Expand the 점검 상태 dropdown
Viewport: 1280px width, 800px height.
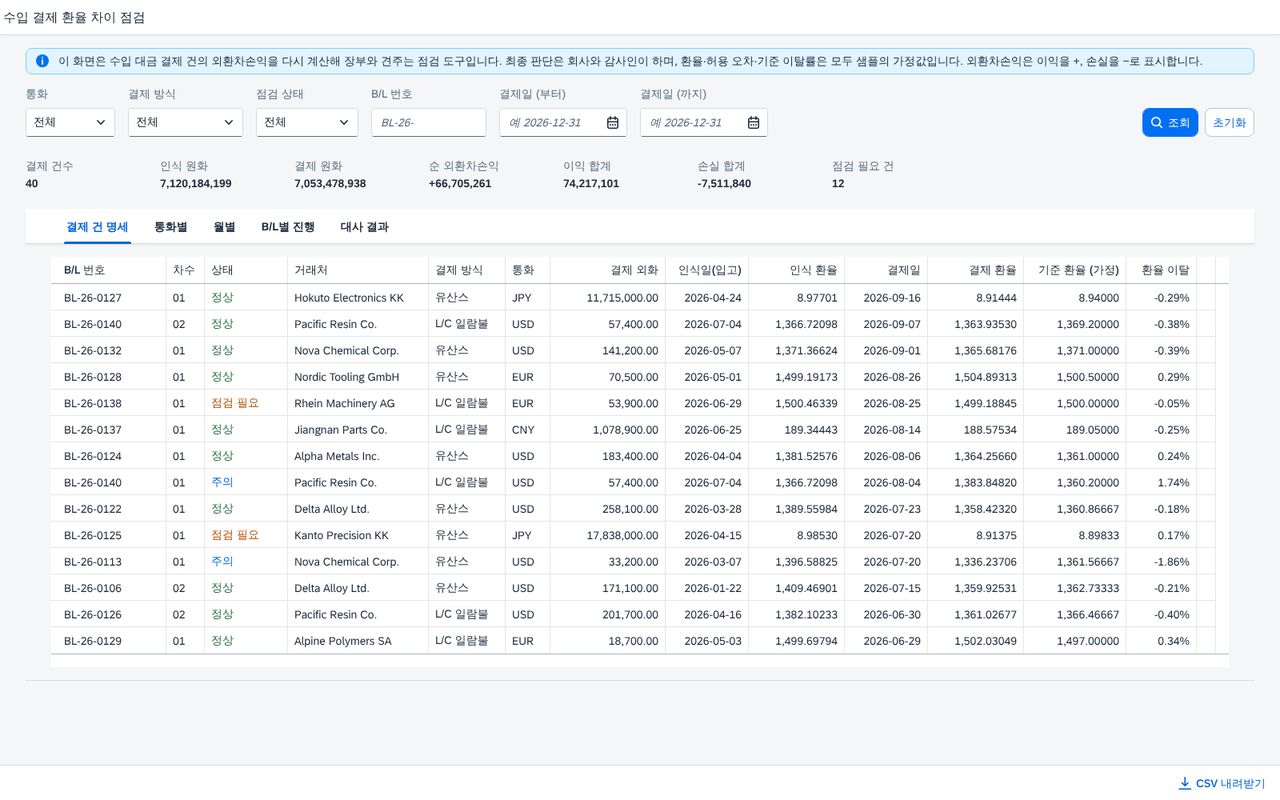click(x=306, y=122)
